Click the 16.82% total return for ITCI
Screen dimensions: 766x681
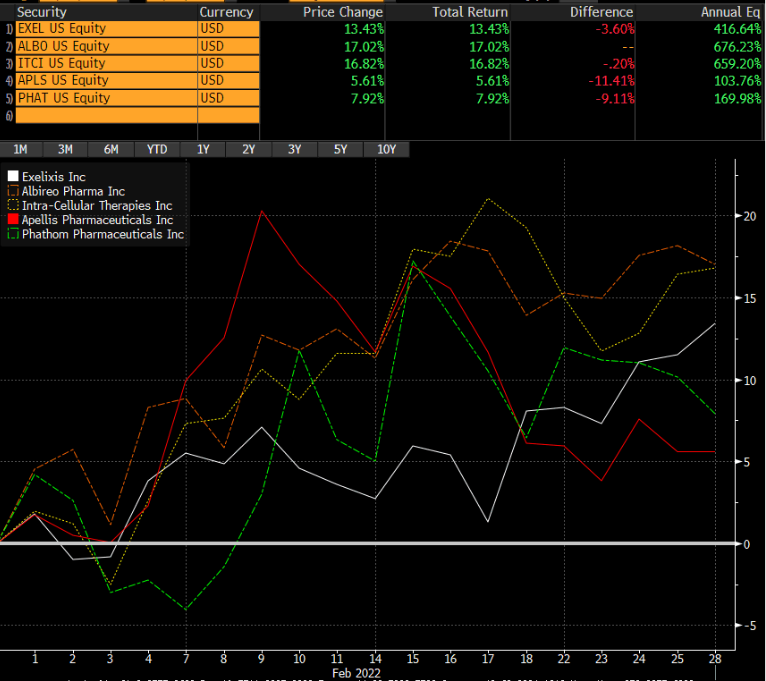[489, 64]
